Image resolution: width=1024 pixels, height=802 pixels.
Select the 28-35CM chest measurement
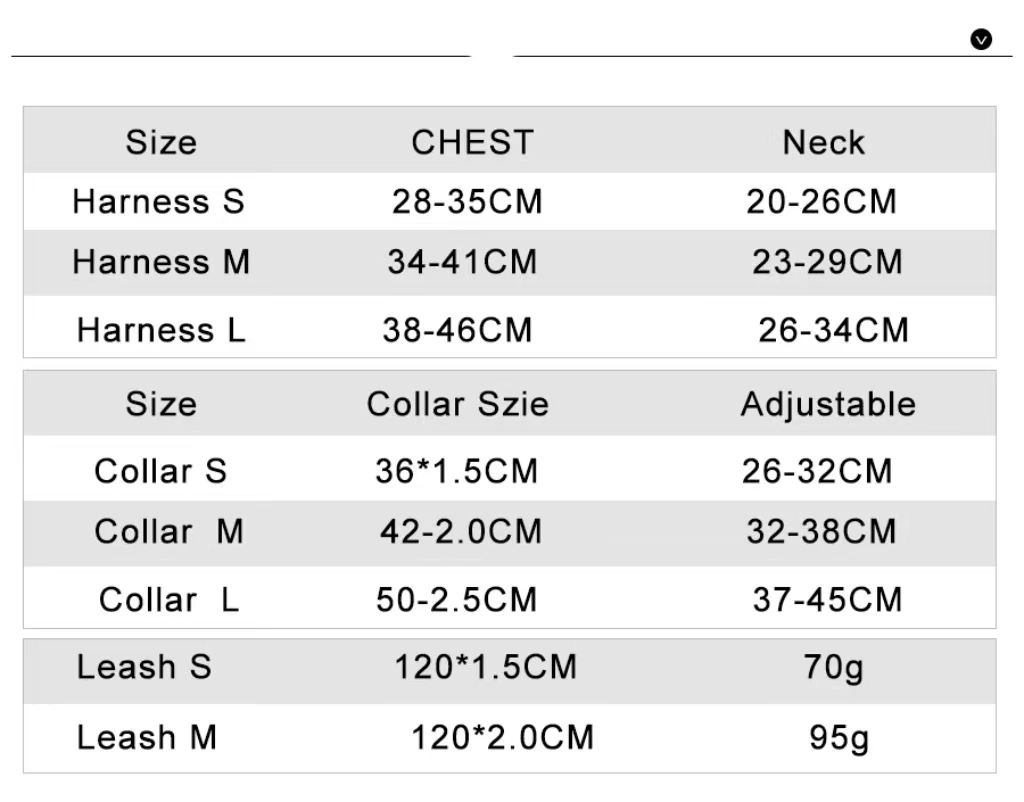tap(468, 201)
